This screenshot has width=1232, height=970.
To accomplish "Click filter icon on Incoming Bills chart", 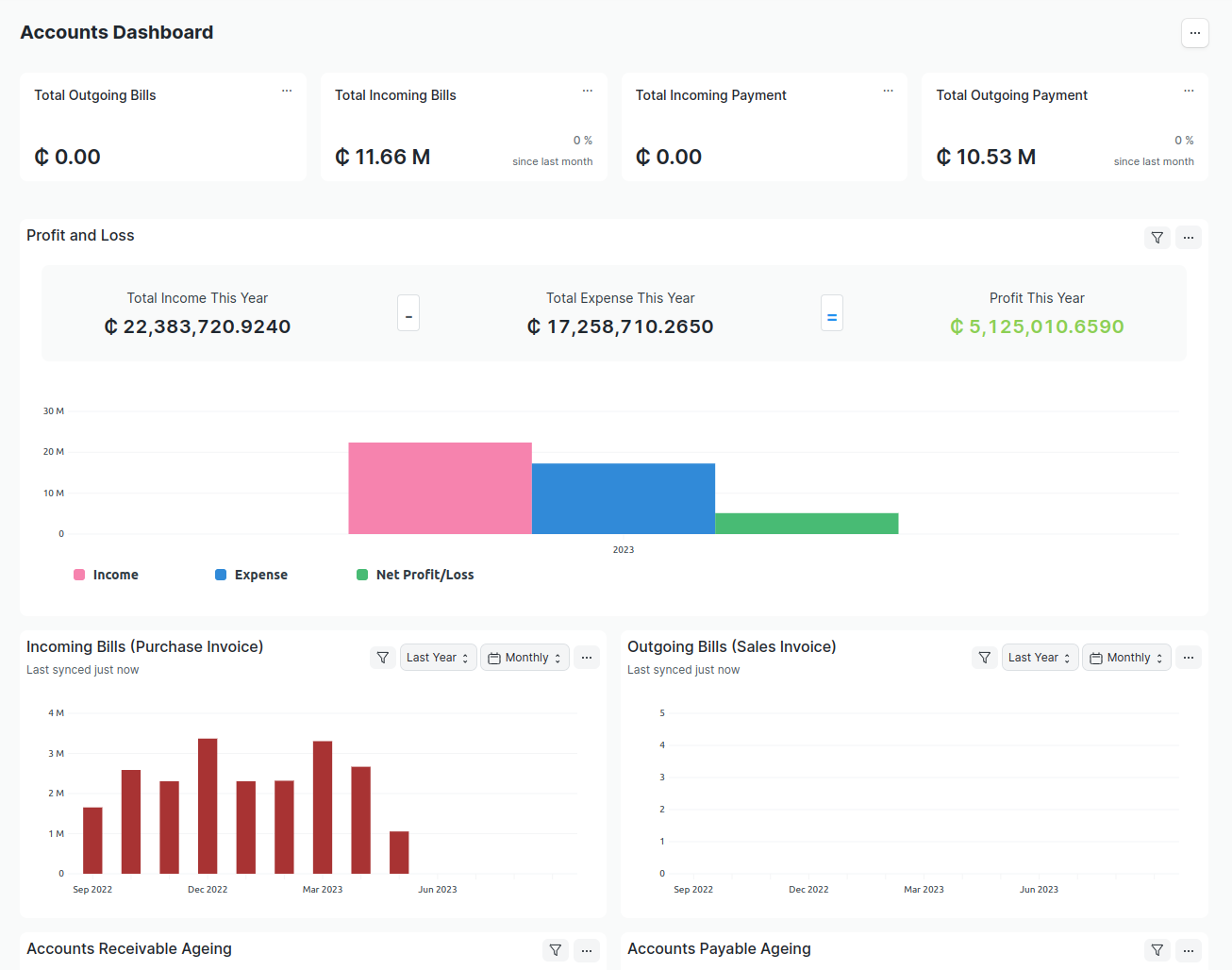I will tap(383, 658).
